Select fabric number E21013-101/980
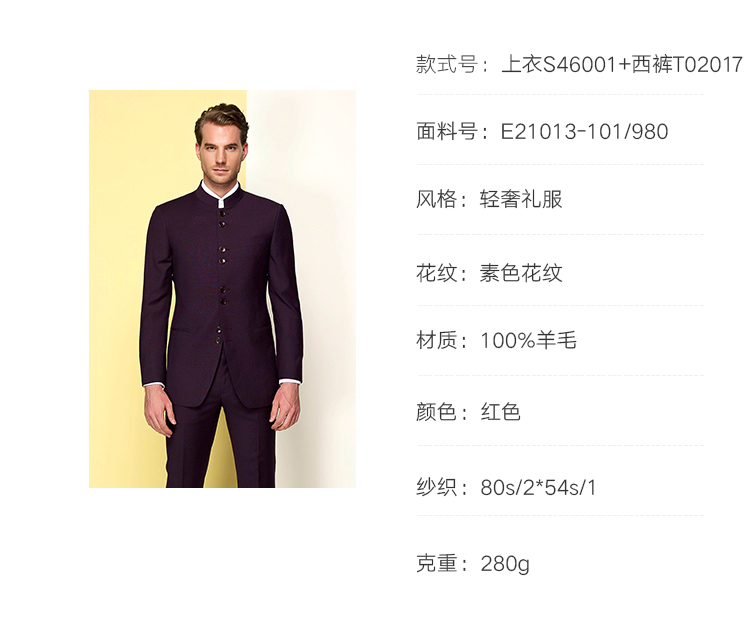The width and height of the screenshot is (750, 621). coord(585,132)
